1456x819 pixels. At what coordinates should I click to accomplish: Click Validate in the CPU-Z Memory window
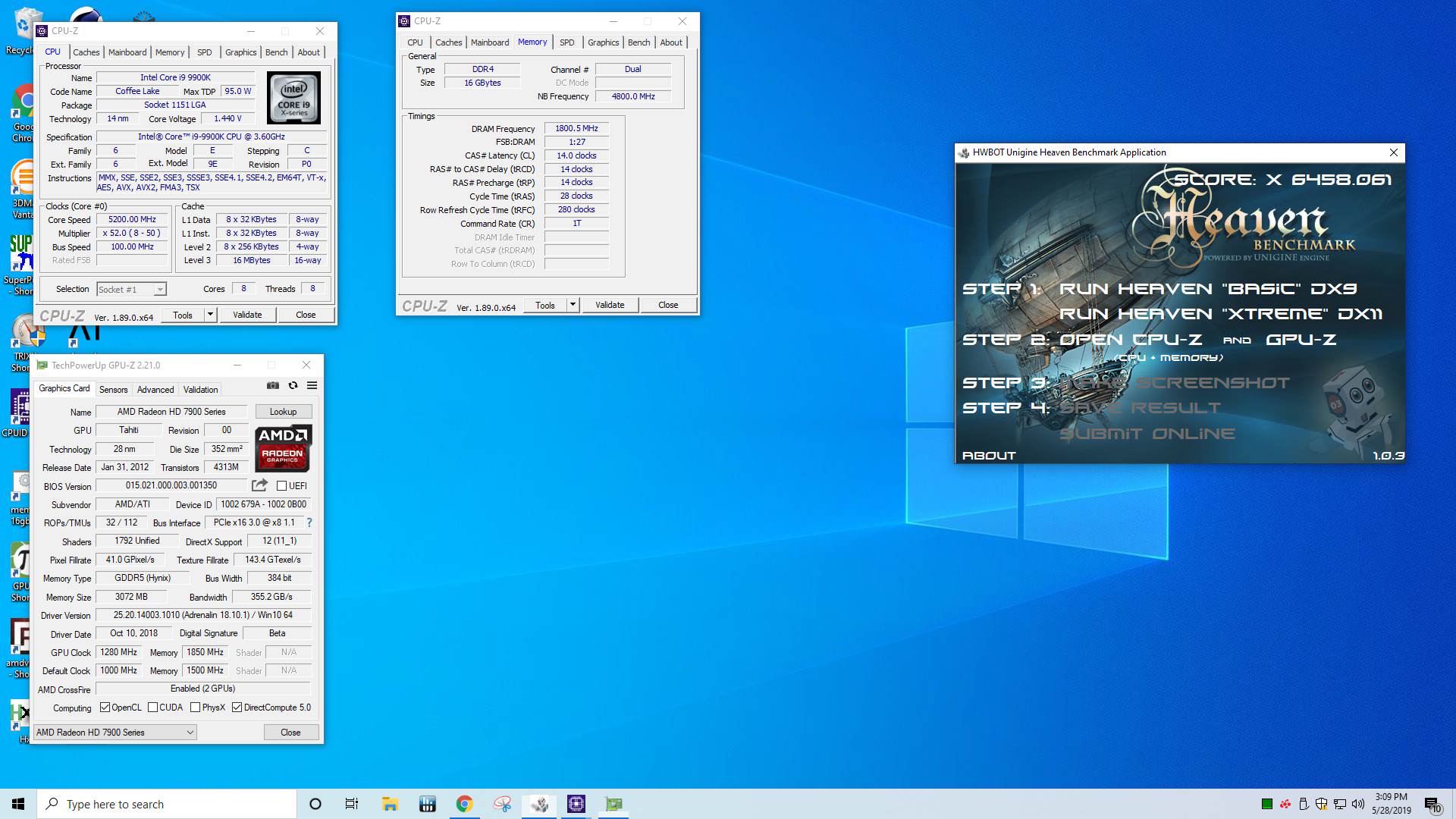tap(610, 305)
